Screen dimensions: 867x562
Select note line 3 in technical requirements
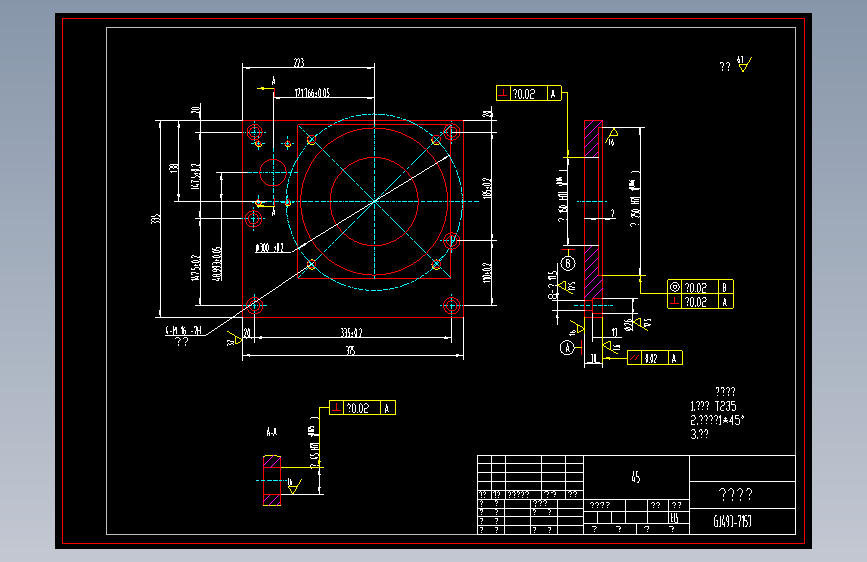tap(699, 434)
